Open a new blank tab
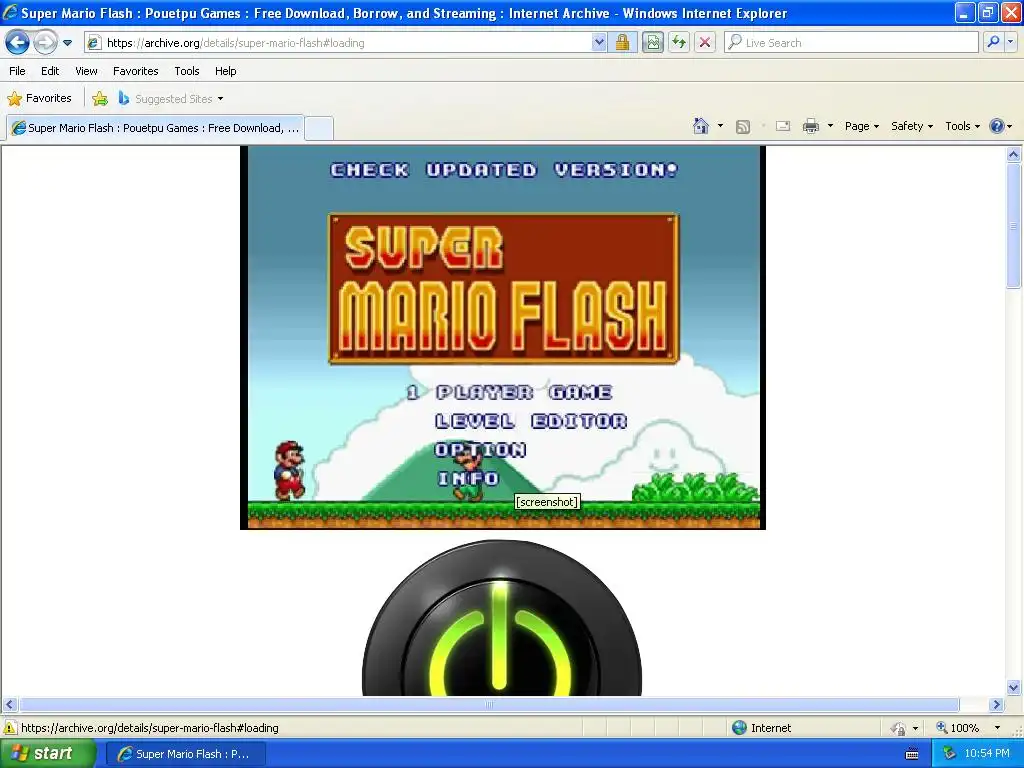 point(319,128)
